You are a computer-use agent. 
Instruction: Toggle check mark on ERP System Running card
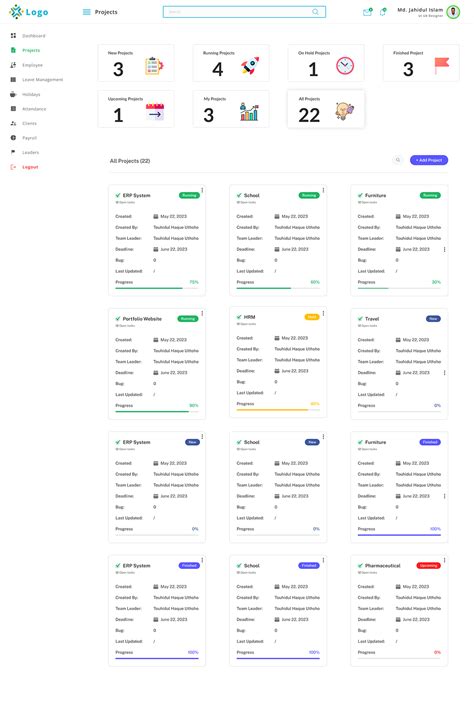(x=118, y=195)
